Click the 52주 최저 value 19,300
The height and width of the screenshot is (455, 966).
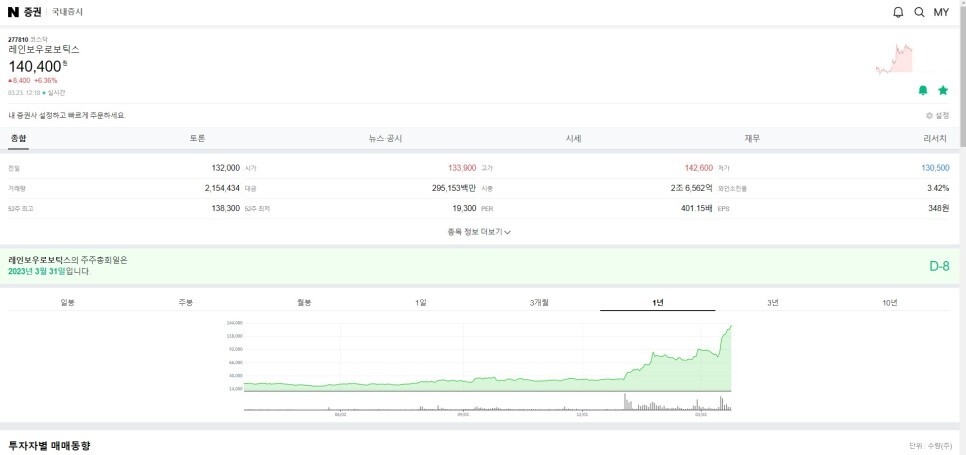pyautogui.click(x=464, y=208)
